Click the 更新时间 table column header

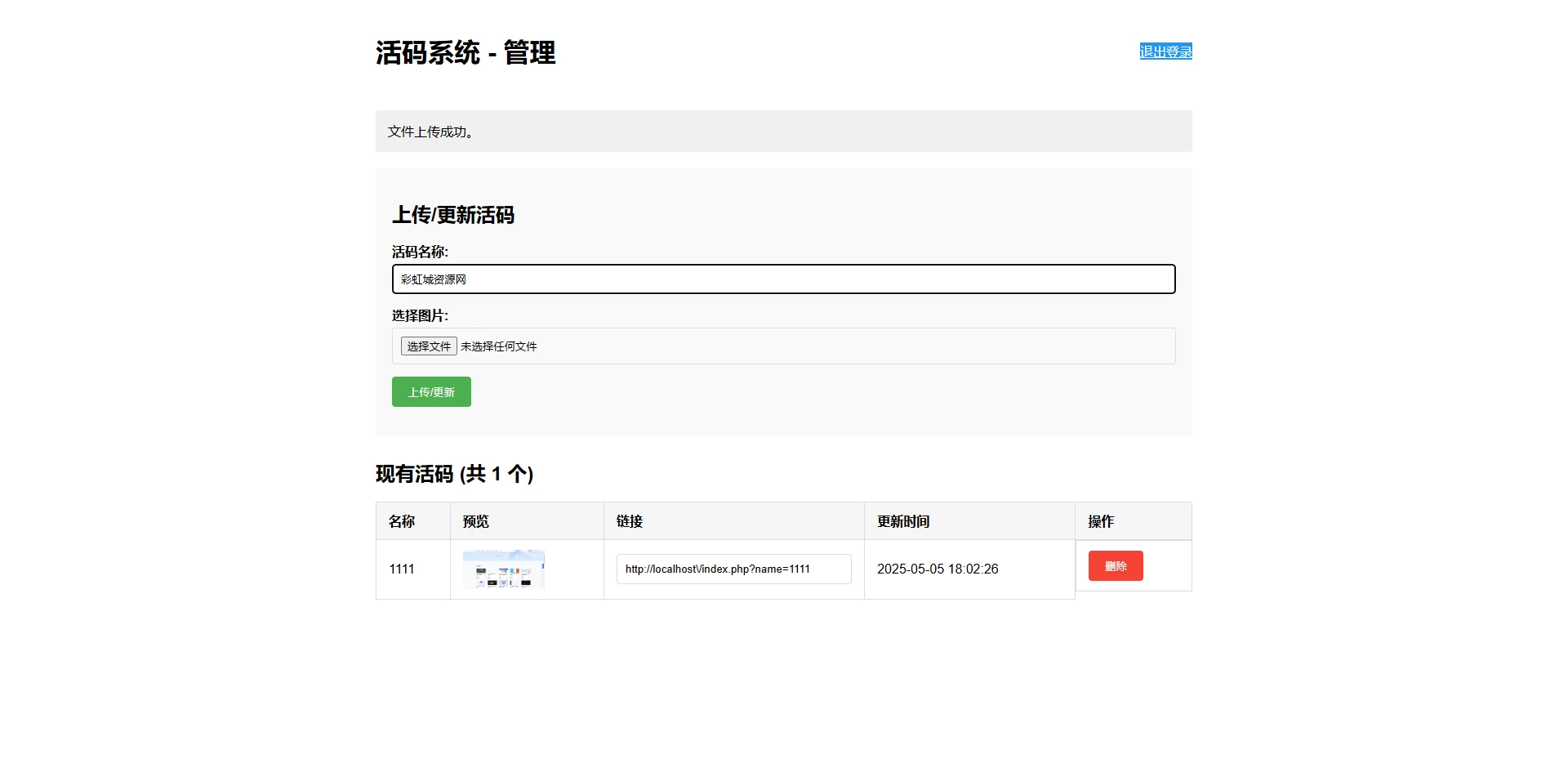pos(903,520)
